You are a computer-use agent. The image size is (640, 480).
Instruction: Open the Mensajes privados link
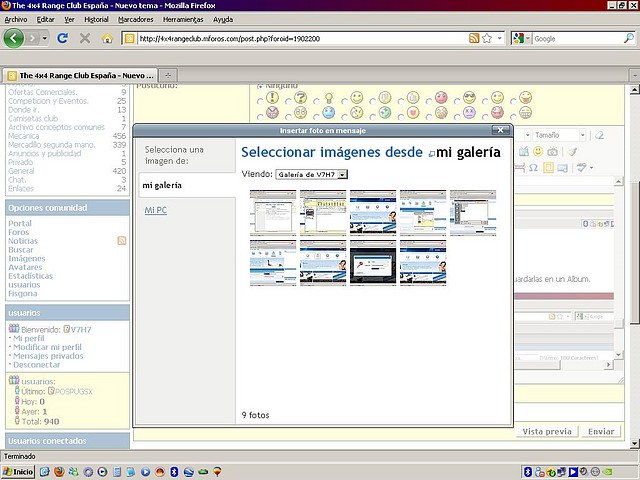(48, 356)
